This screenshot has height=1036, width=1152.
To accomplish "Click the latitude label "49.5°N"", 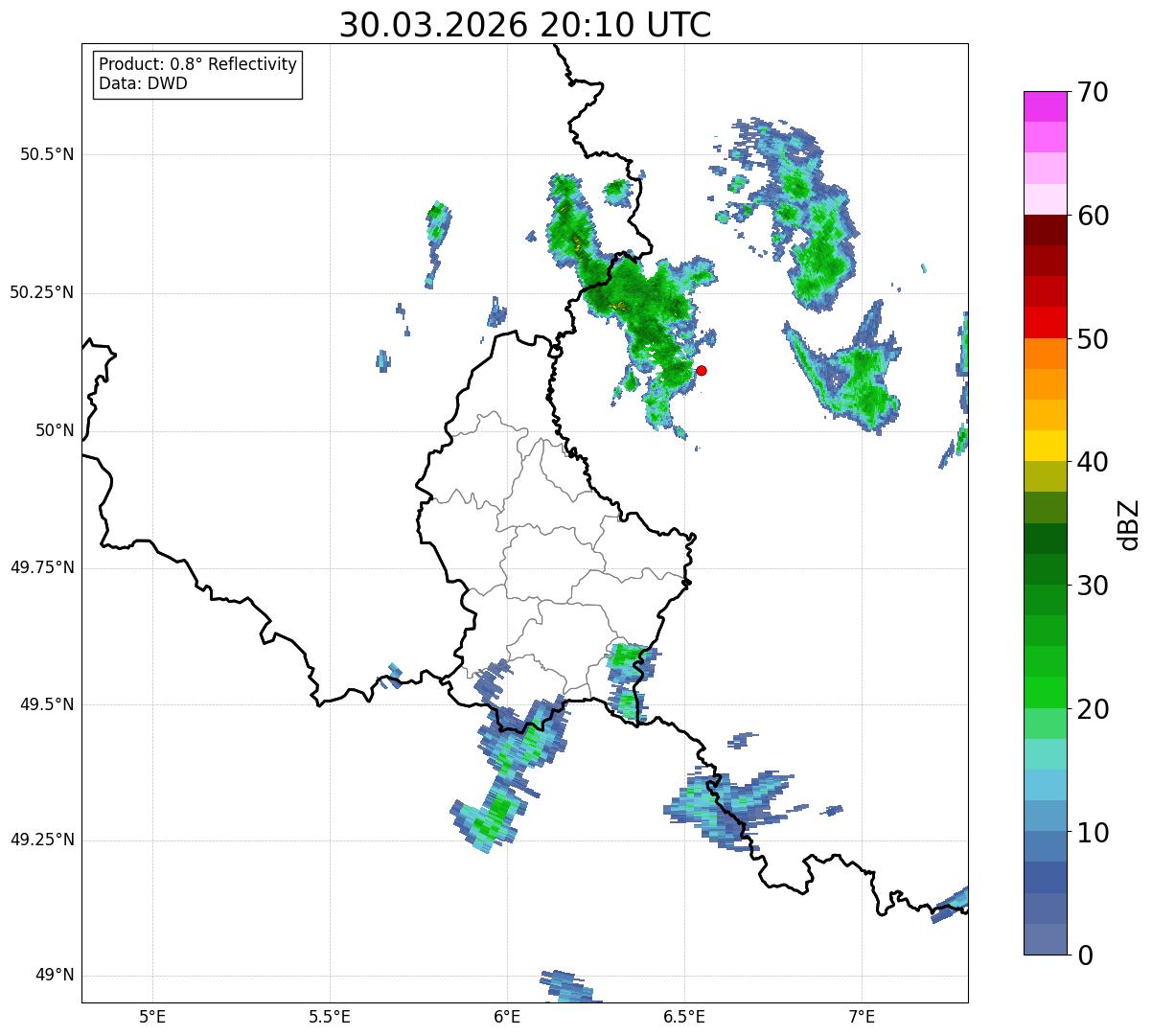I will click(x=46, y=704).
